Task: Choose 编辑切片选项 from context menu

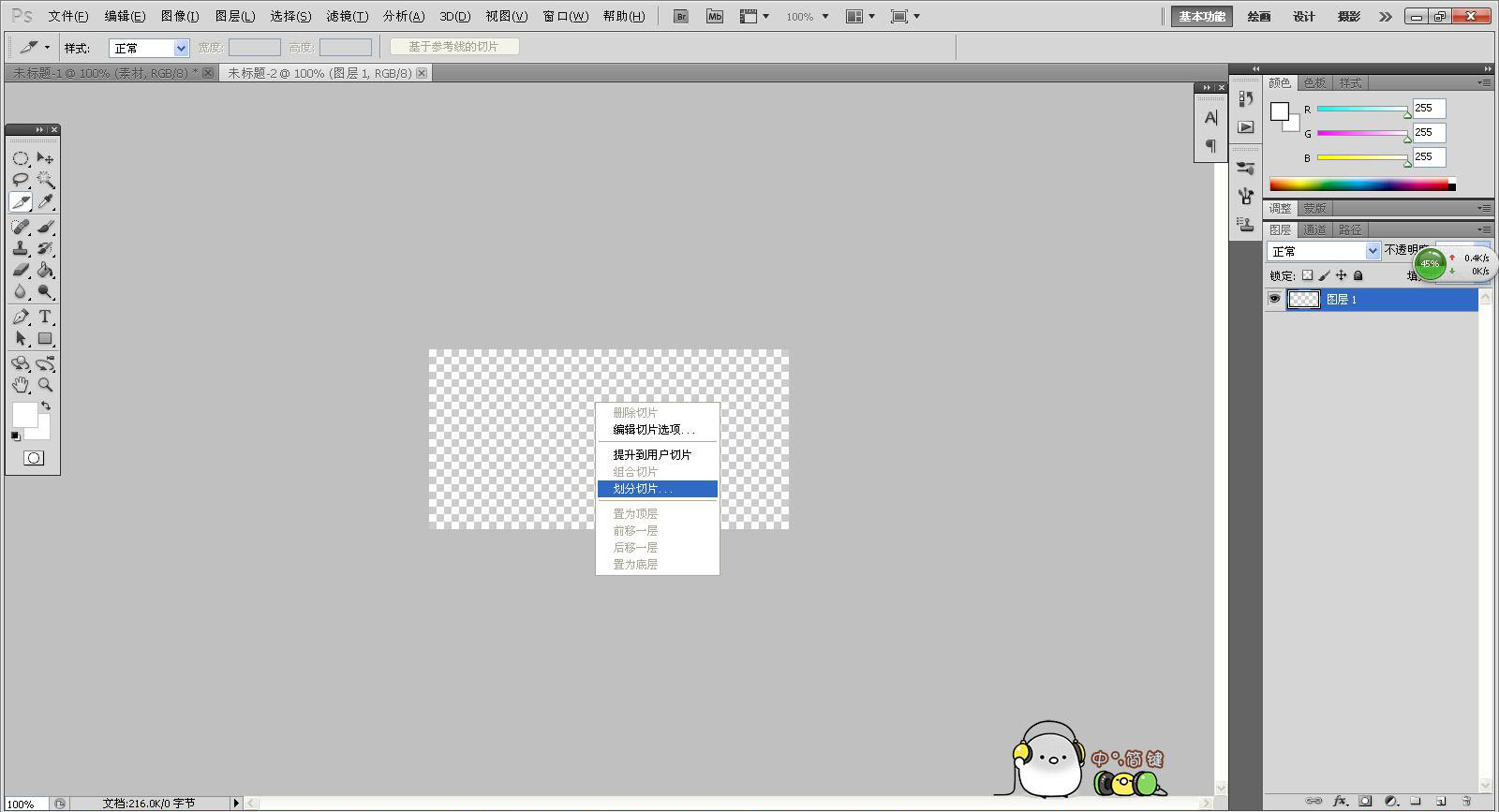Action: tap(658, 429)
